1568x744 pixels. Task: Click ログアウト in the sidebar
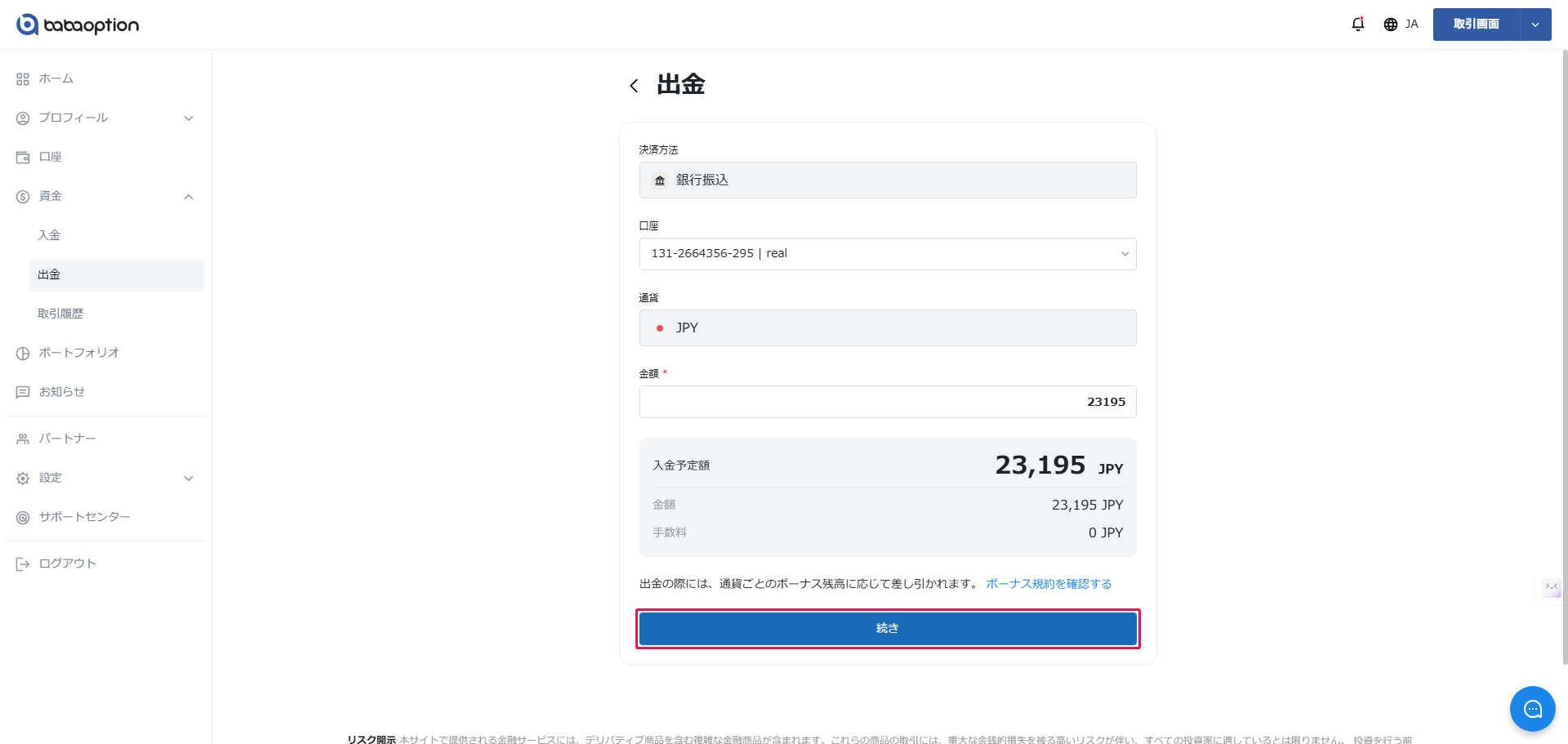(x=67, y=564)
